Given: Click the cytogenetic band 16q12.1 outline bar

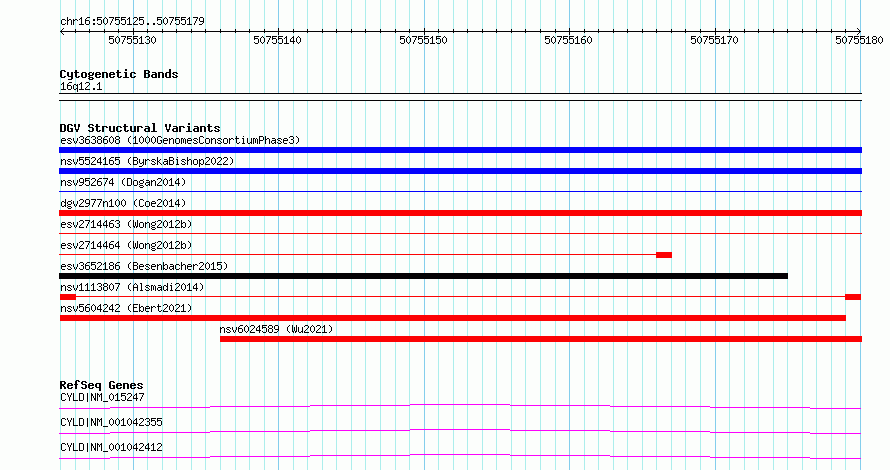Looking at the screenshot, I should pos(460,97).
